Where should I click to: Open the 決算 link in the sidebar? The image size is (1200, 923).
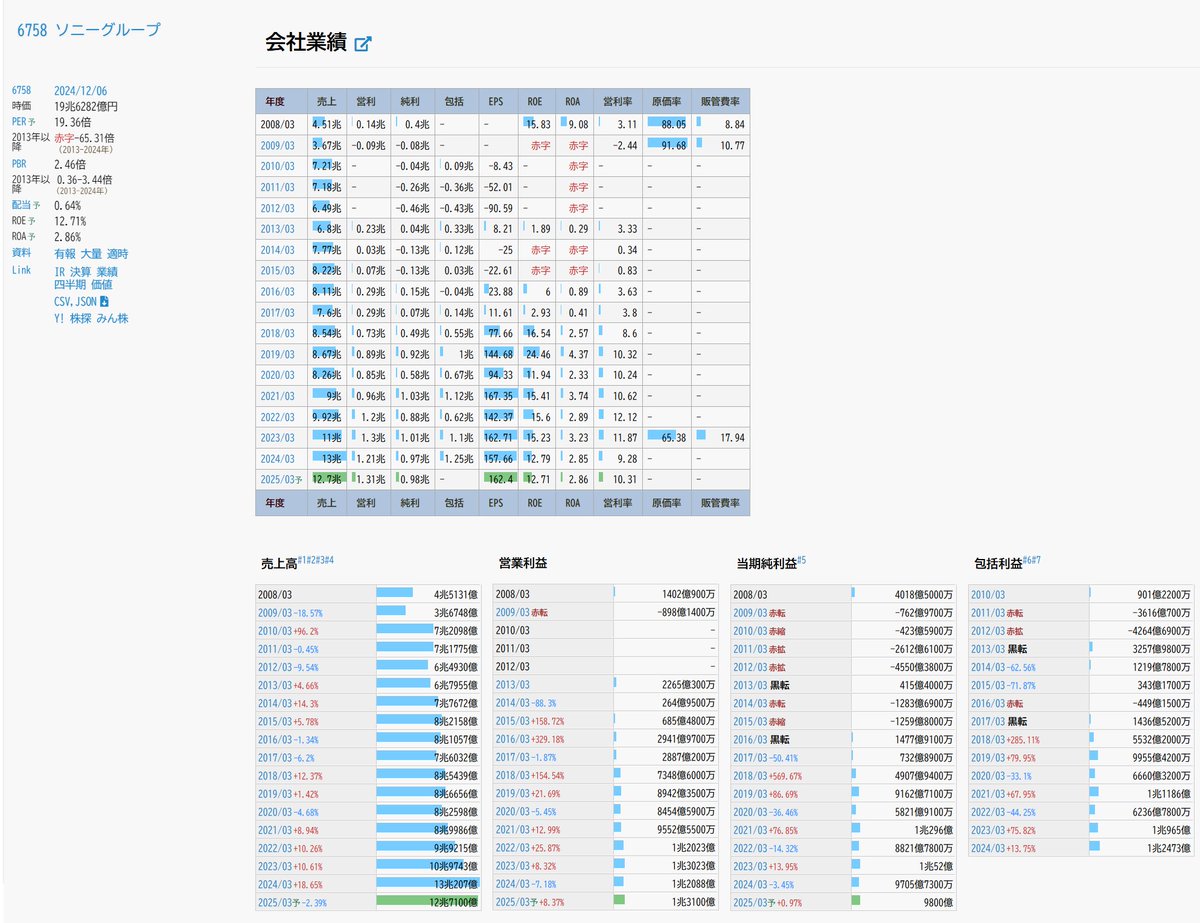(x=83, y=272)
